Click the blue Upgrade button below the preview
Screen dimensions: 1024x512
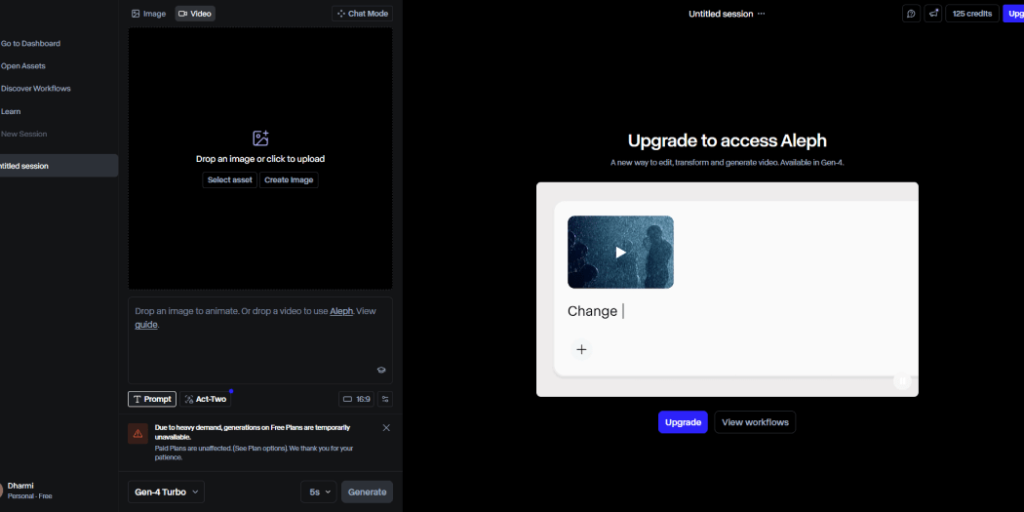(682, 422)
